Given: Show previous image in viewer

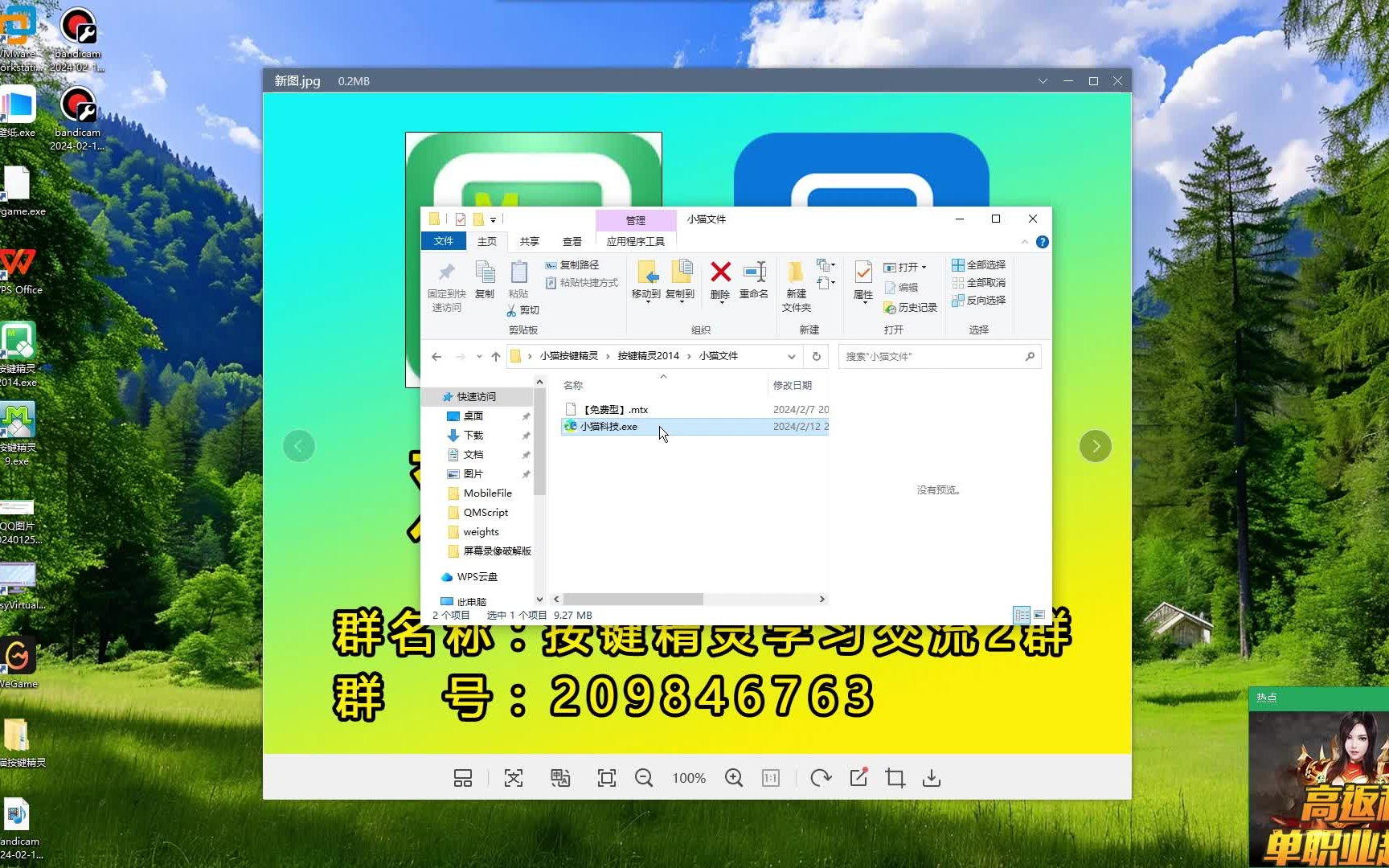Looking at the screenshot, I should [299, 446].
